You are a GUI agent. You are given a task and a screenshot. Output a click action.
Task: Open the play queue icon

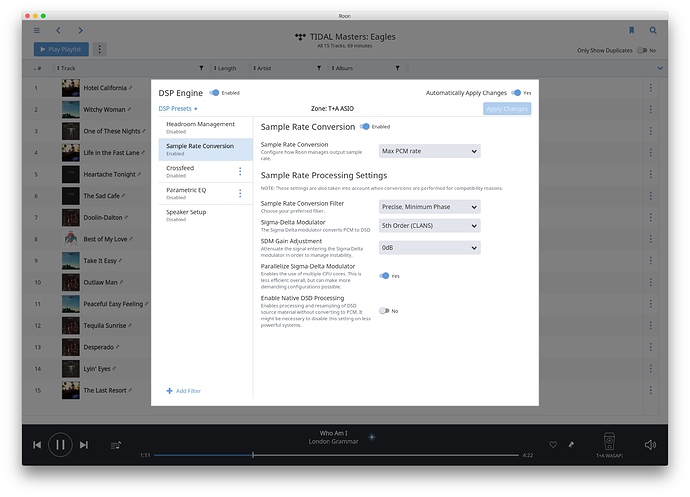pos(116,445)
